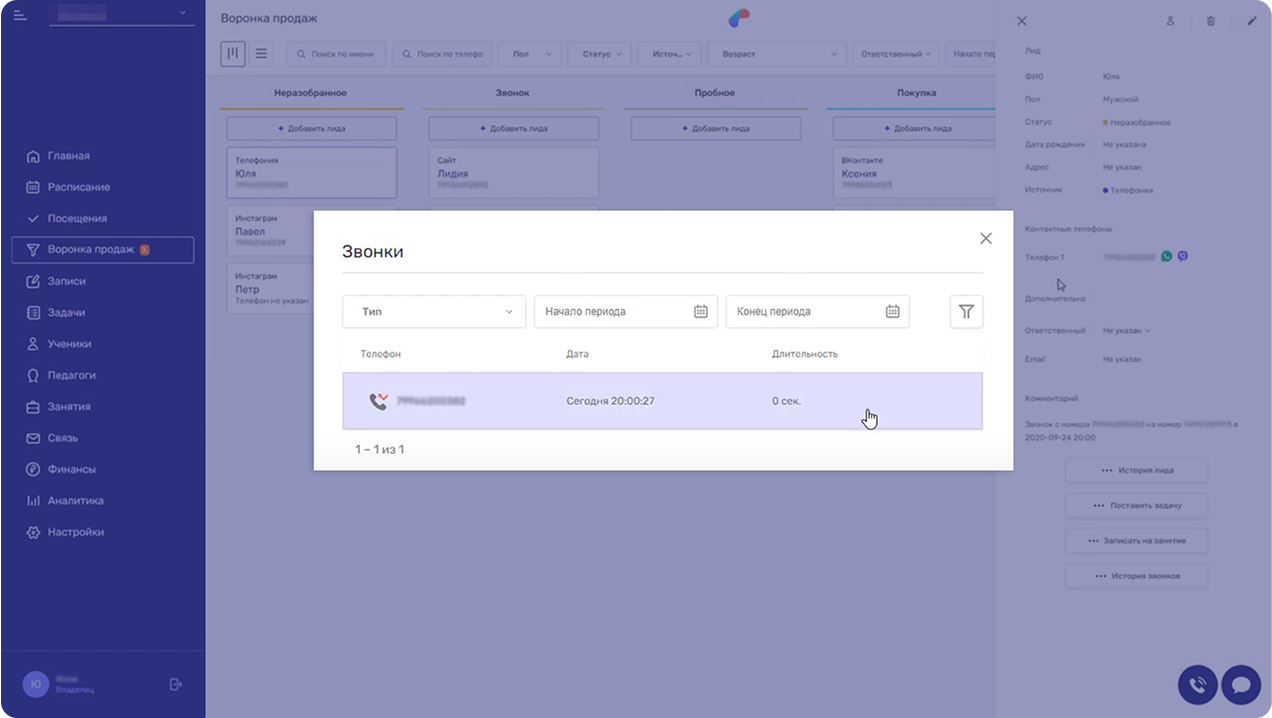Go to Финансы in the sidebar menu

72,469
